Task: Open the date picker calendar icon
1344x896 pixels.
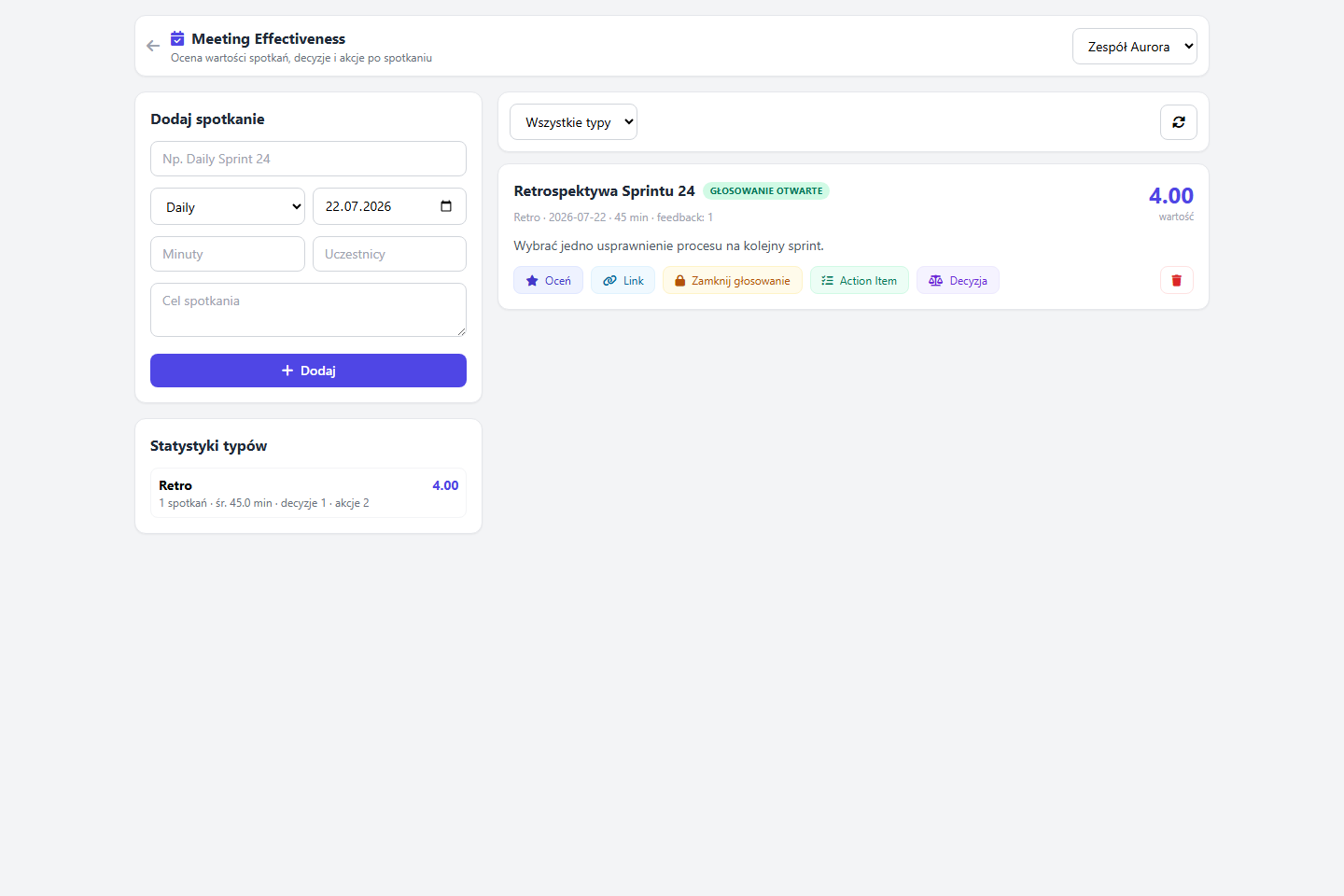Action: click(x=446, y=206)
